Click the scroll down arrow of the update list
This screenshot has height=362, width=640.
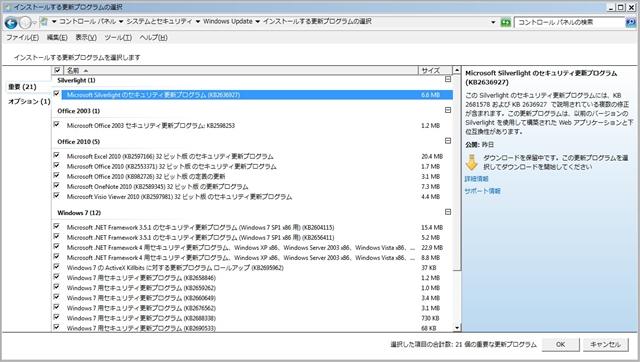pyautogui.click(x=457, y=327)
